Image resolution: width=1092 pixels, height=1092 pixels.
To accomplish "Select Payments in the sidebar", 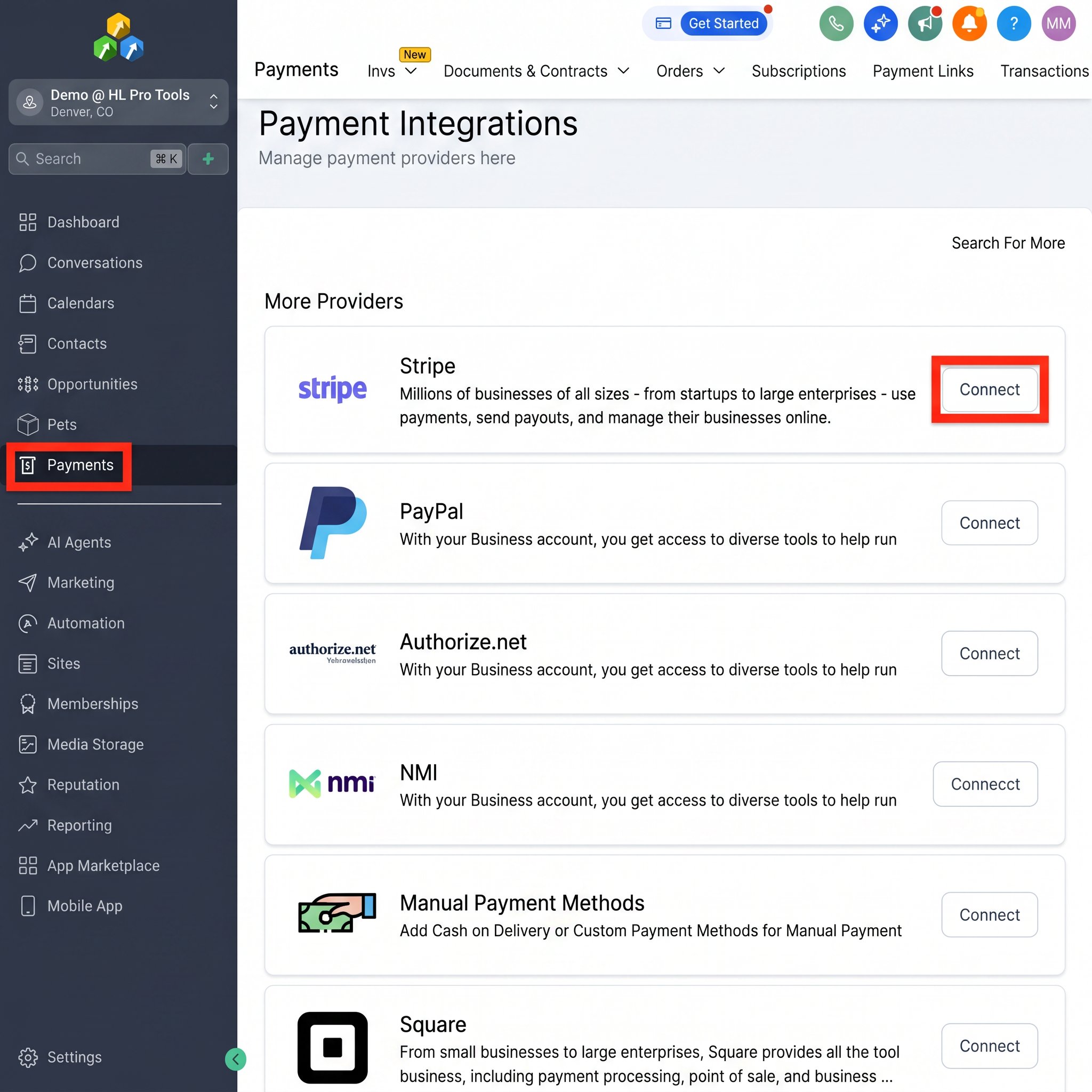I will click(x=119, y=465).
